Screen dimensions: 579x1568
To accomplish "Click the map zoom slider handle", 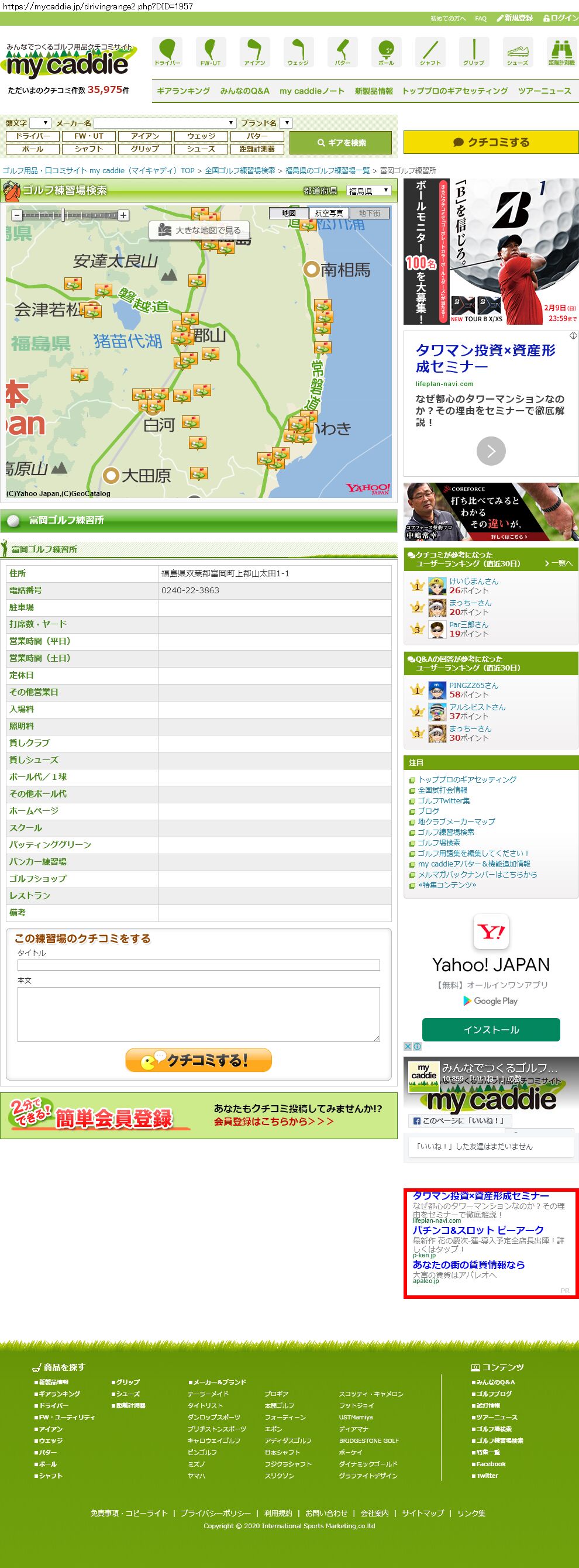I will (63, 215).
